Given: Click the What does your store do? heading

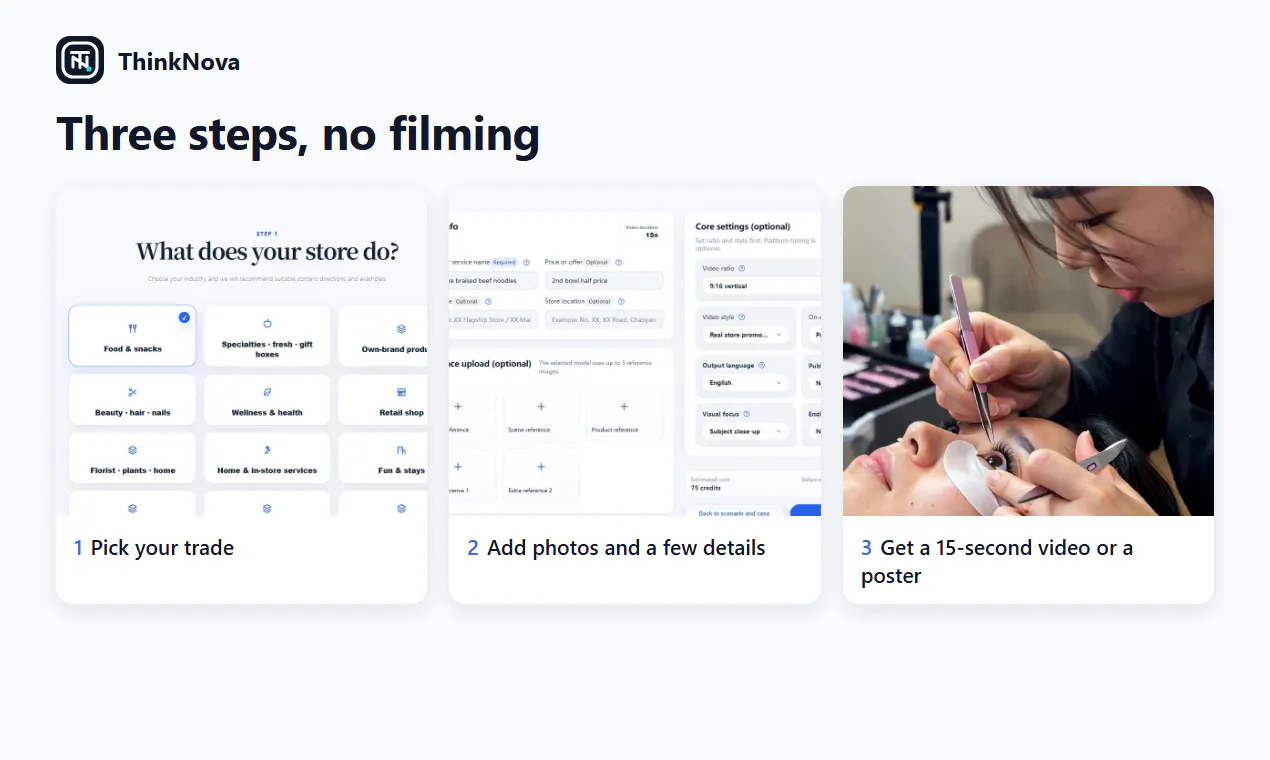Looking at the screenshot, I should [x=267, y=251].
